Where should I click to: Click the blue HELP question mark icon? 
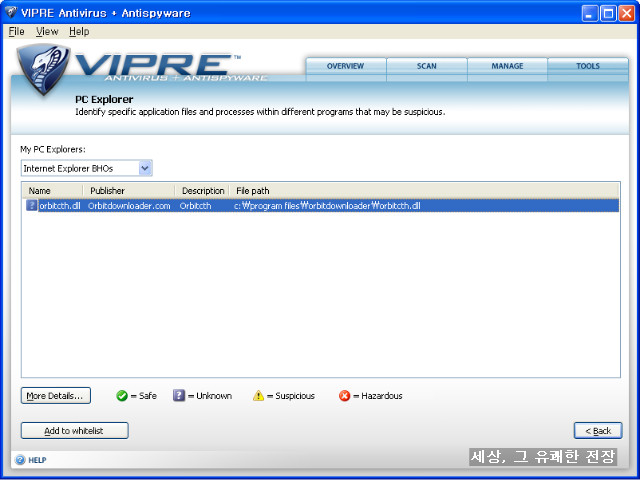20,460
